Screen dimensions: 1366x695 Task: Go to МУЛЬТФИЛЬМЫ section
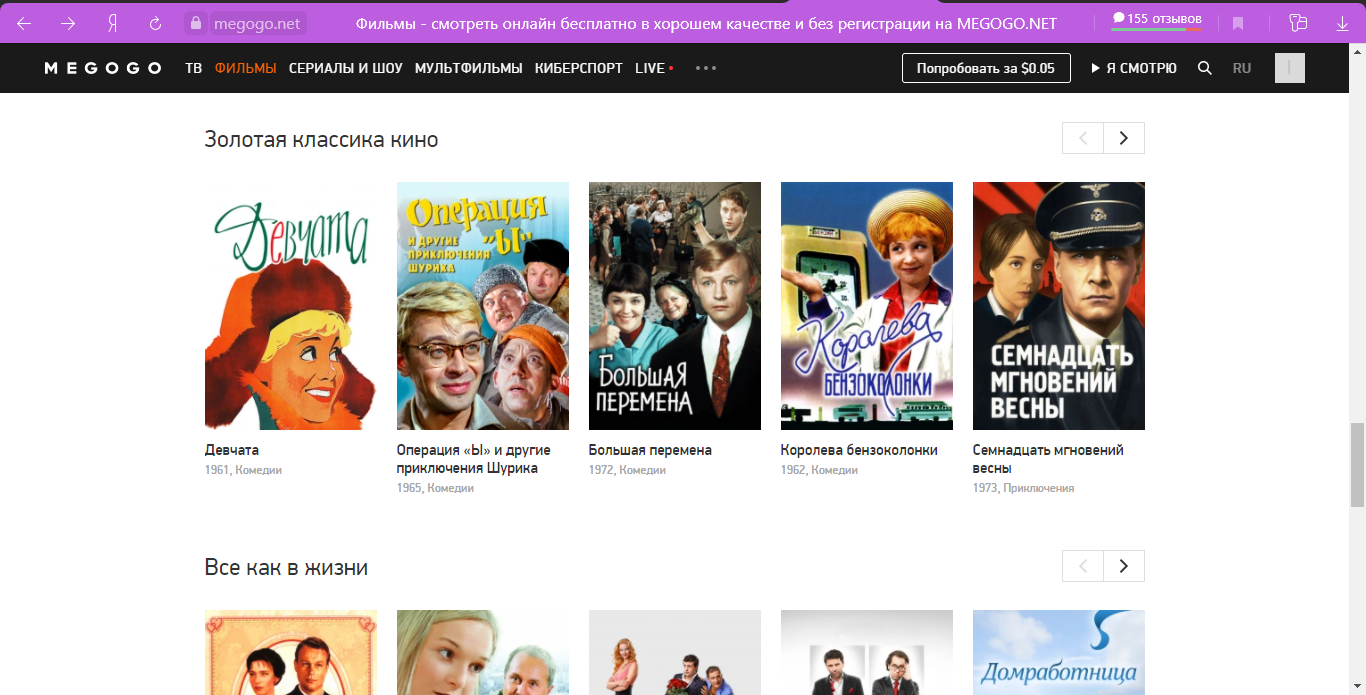[x=469, y=68]
